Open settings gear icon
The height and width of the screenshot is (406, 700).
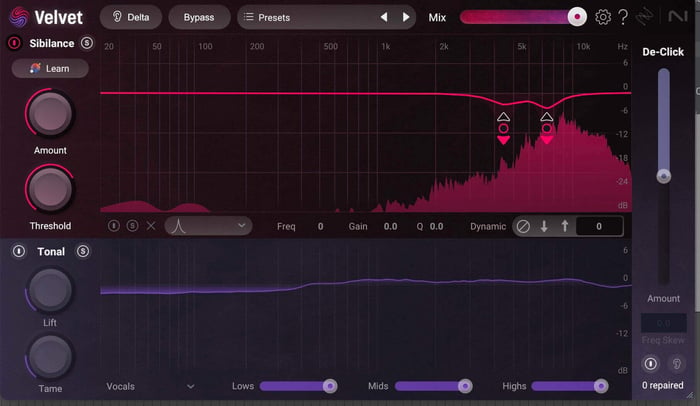pyautogui.click(x=603, y=17)
